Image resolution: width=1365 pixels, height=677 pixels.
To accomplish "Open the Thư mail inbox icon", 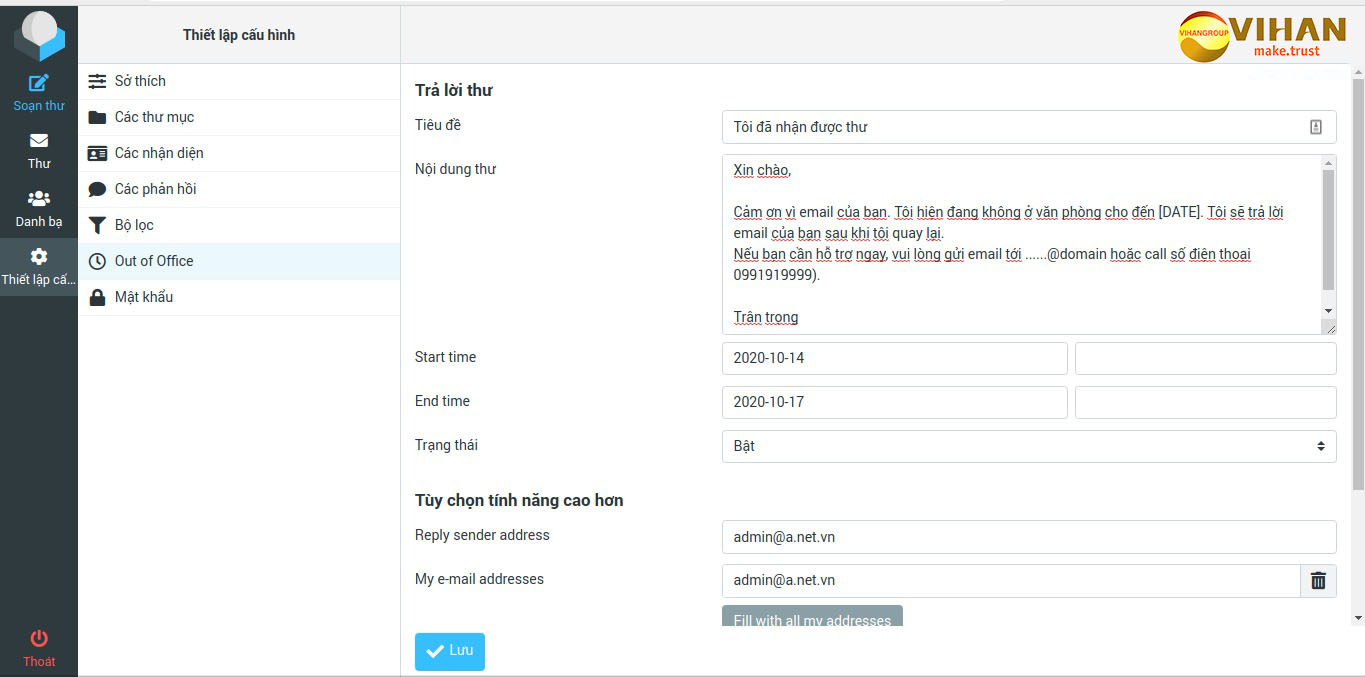I will [38, 141].
